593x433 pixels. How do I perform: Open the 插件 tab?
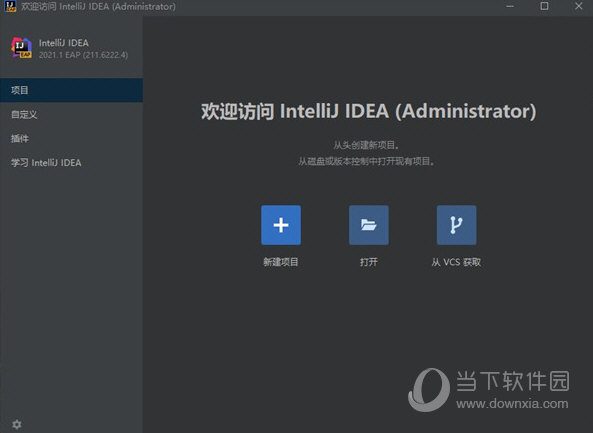pos(71,138)
